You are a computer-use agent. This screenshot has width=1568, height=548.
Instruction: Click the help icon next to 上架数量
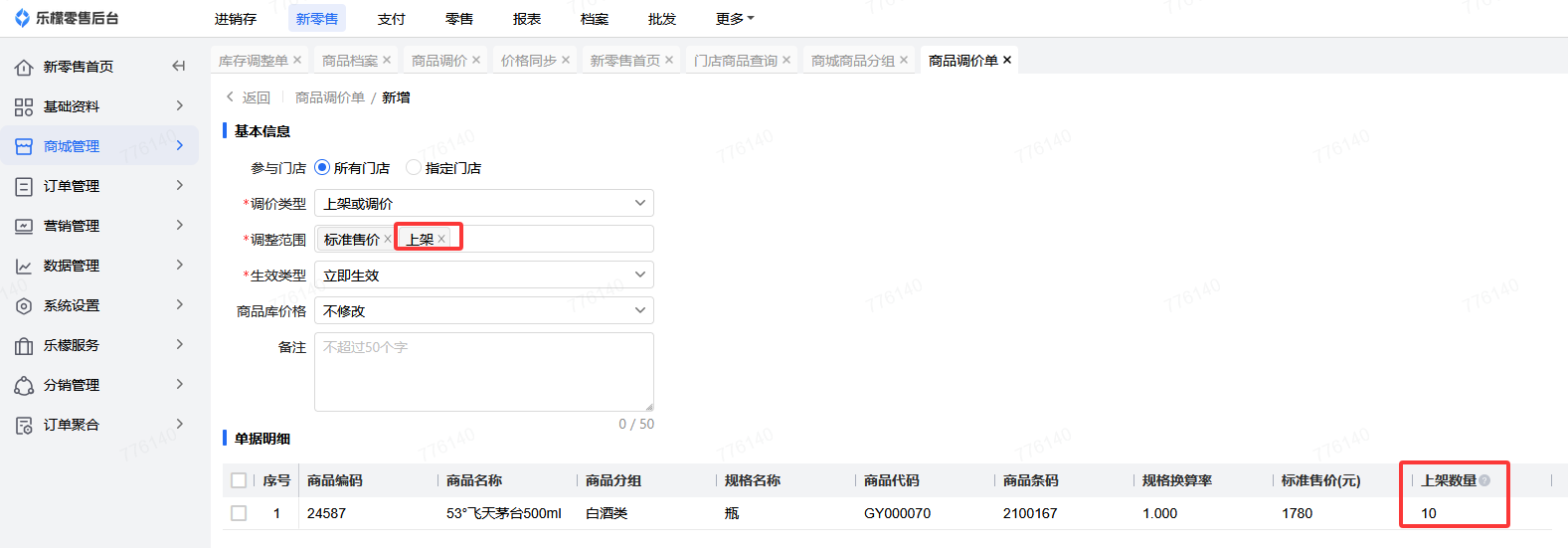click(x=1484, y=480)
